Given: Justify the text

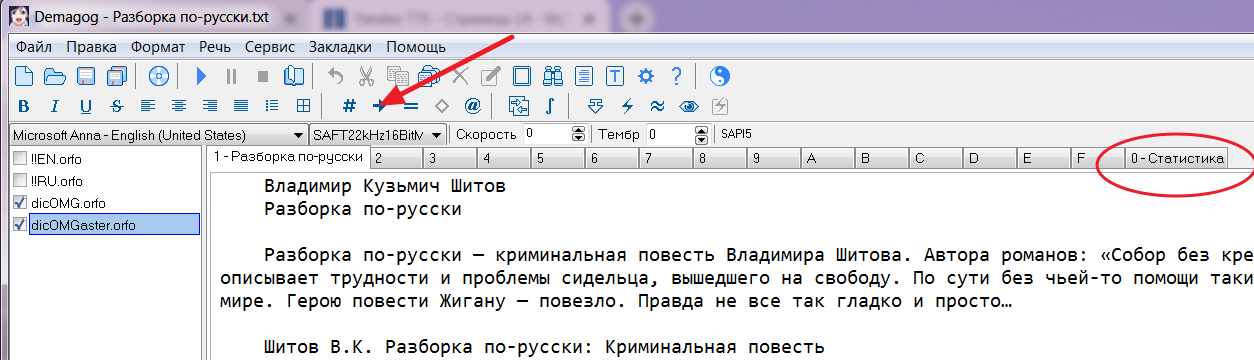Looking at the screenshot, I should coord(241,106).
